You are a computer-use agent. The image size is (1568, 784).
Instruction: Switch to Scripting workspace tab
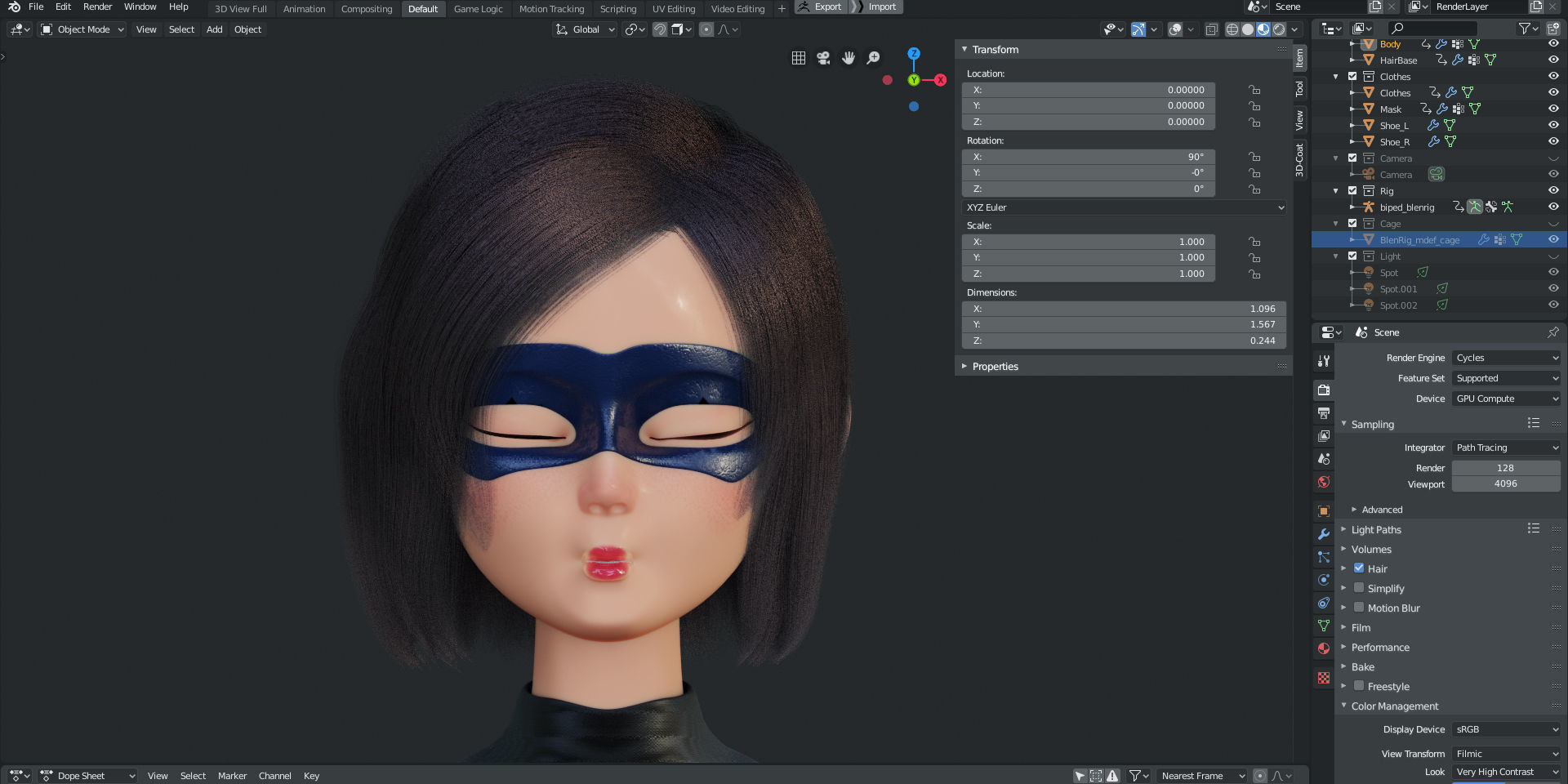tap(618, 9)
